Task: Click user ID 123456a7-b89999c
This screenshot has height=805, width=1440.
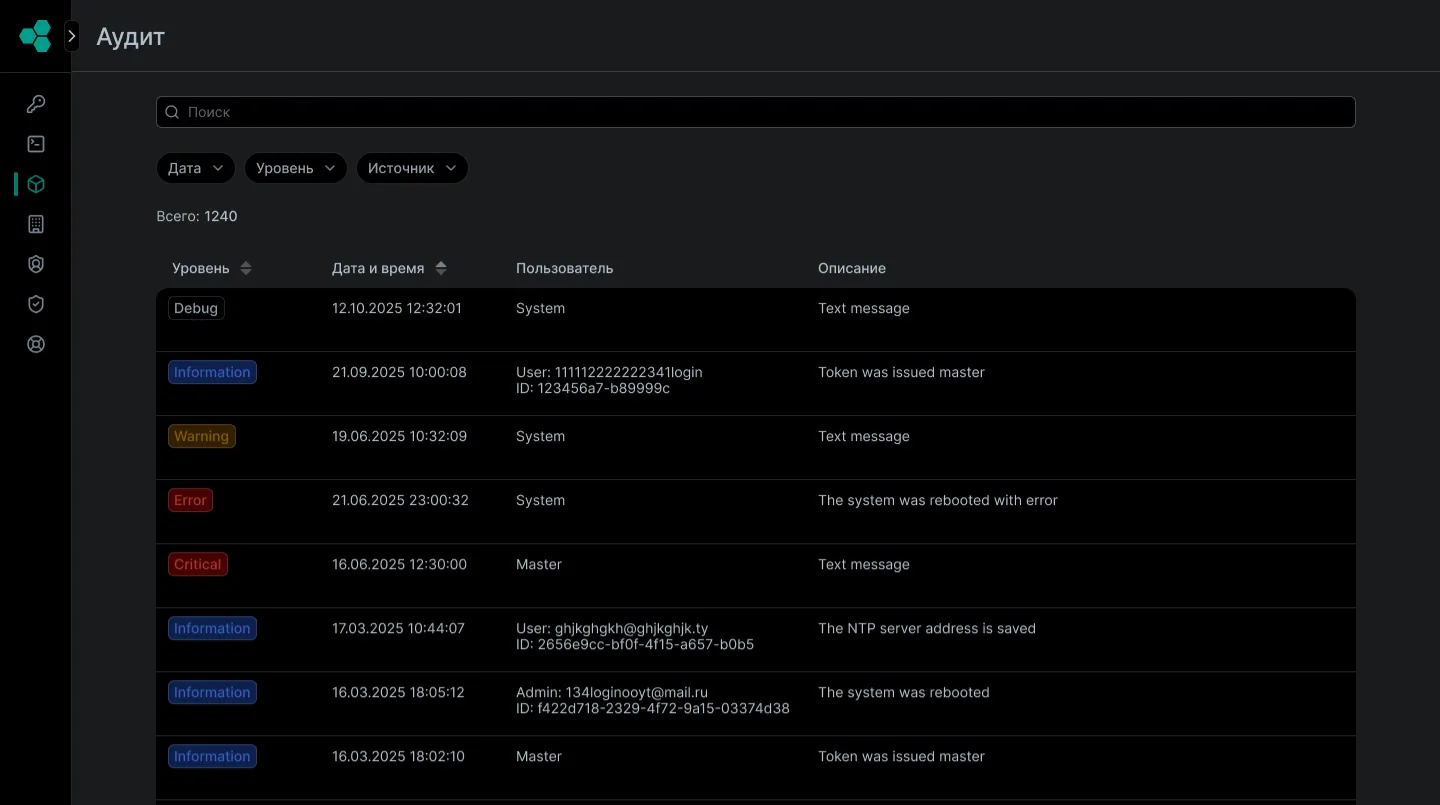Action: pos(593,389)
